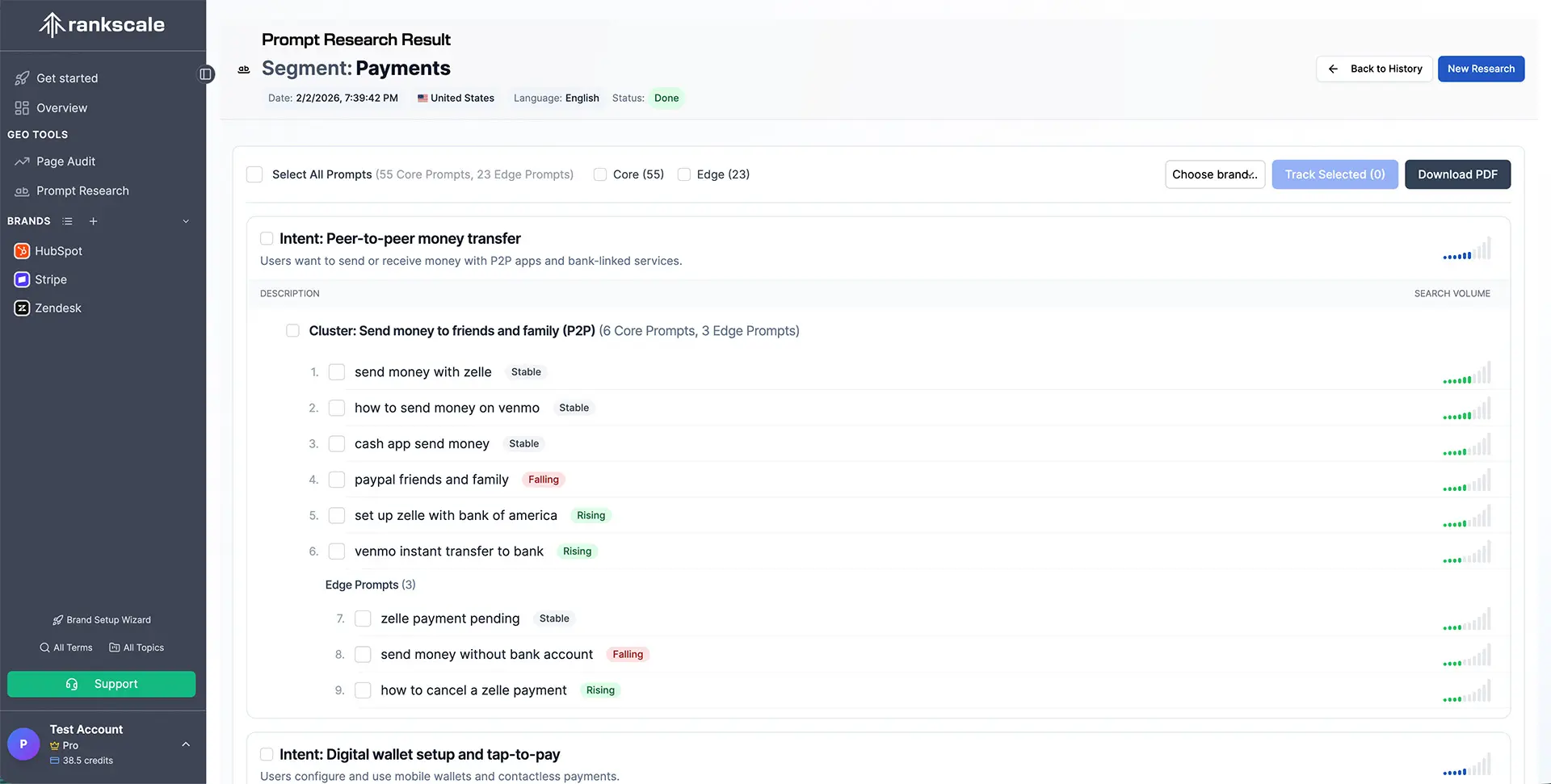The width and height of the screenshot is (1551, 784).
Task: Go to Overview in the sidebar
Action: (x=61, y=107)
